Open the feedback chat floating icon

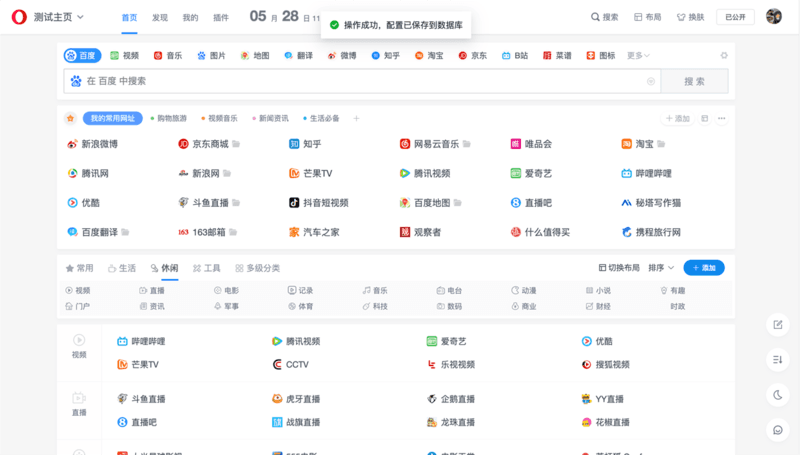tap(778, 431)
